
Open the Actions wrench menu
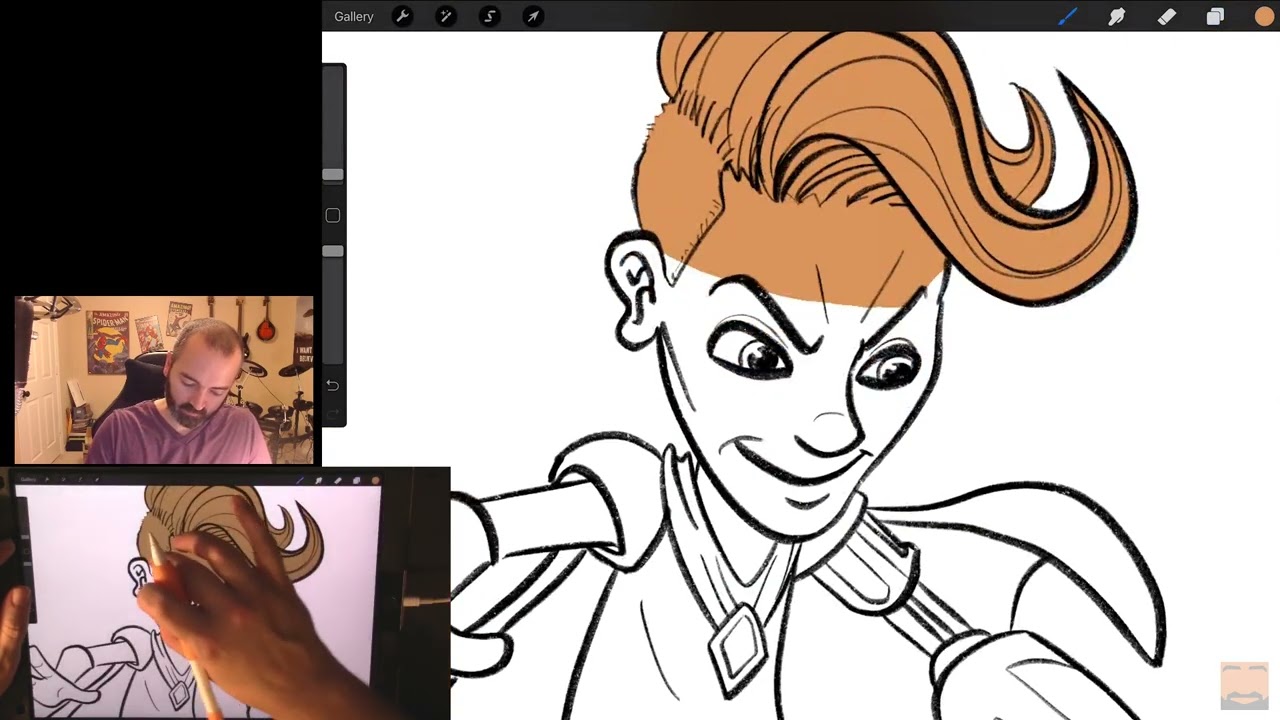coord(402,16)
